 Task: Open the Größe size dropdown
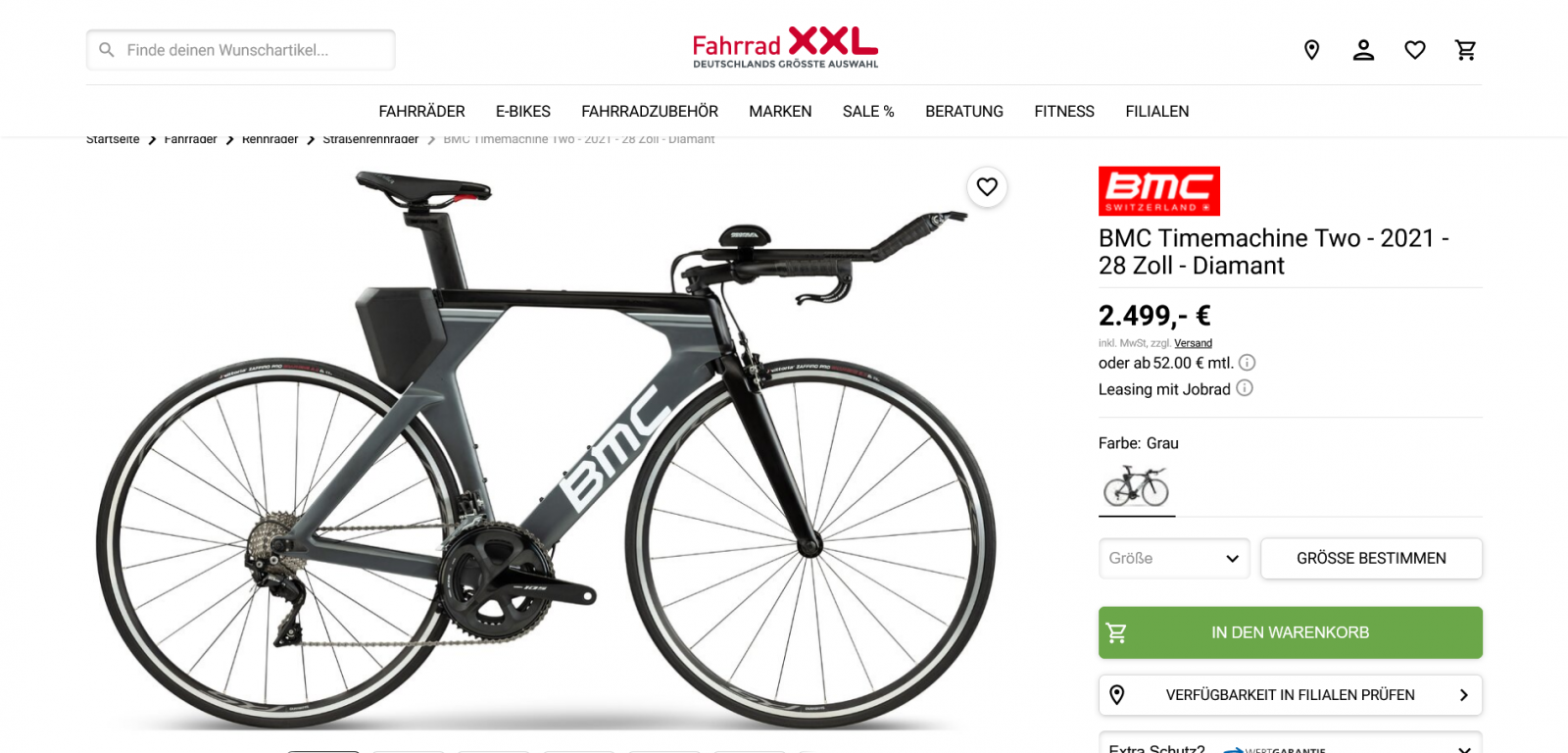click(1174, 558)
